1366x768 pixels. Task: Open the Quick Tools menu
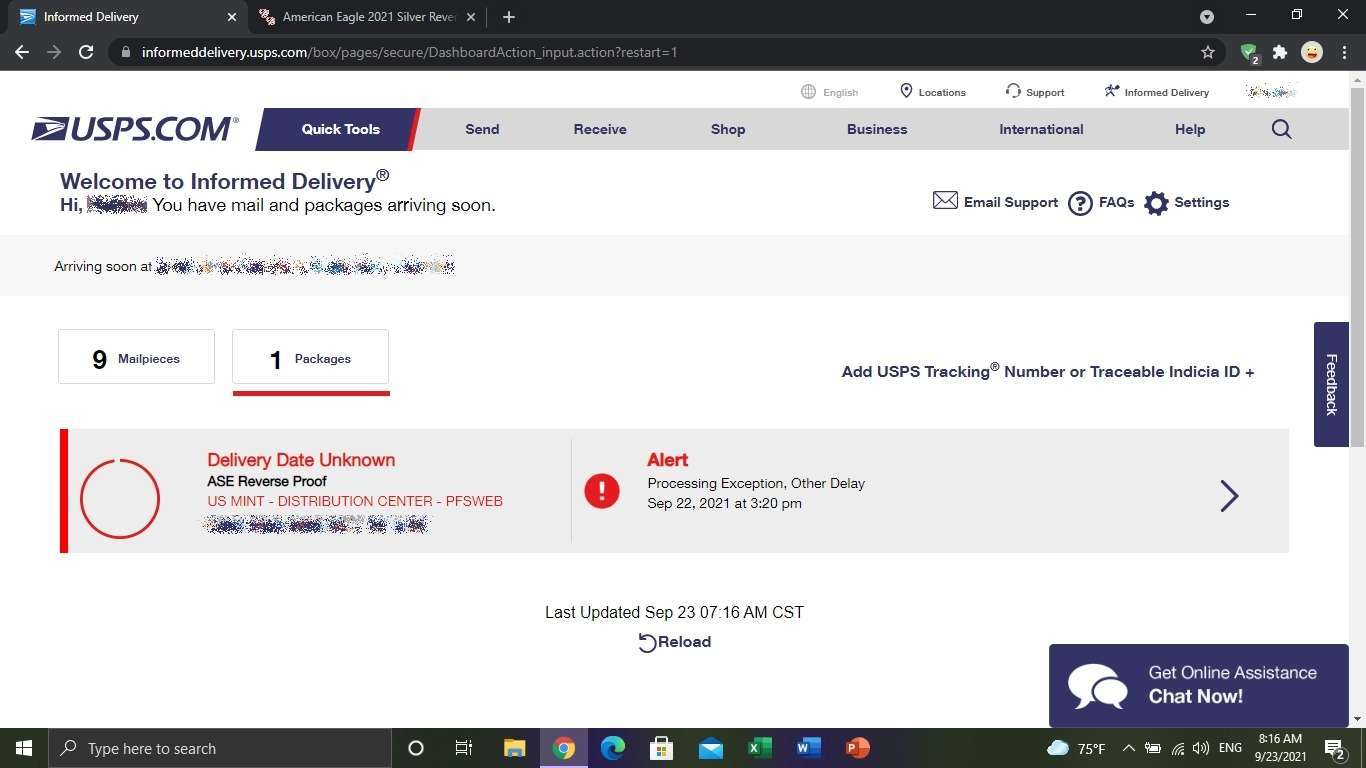tap(341, 129)
